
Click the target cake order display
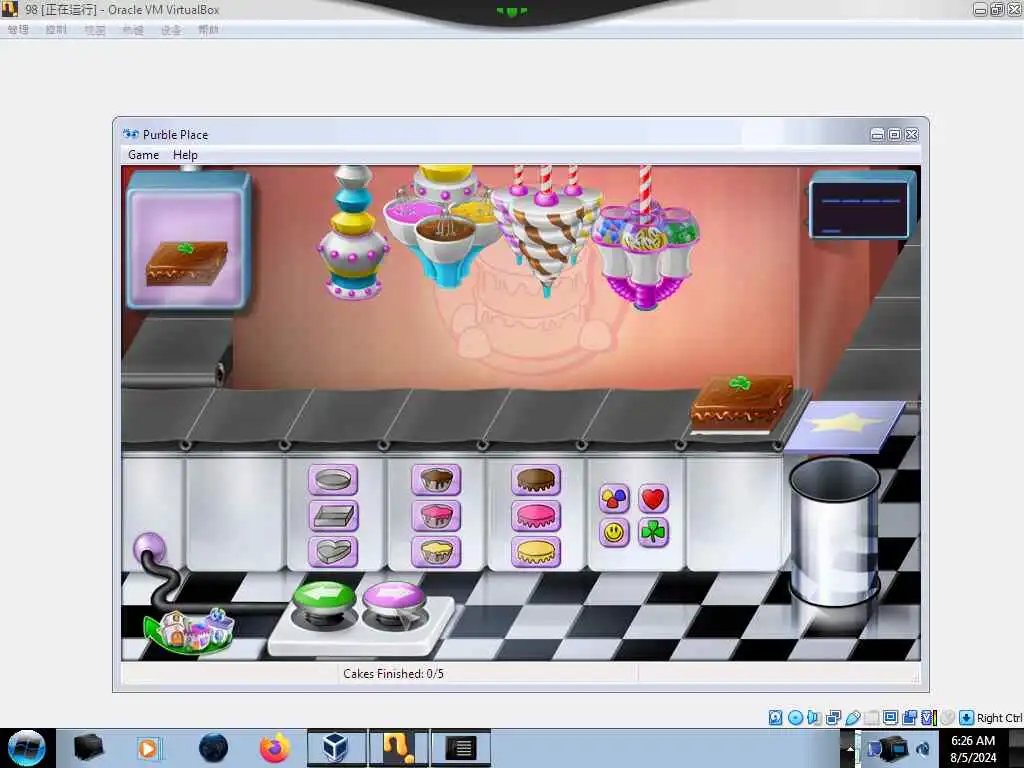tap(188, 240)
